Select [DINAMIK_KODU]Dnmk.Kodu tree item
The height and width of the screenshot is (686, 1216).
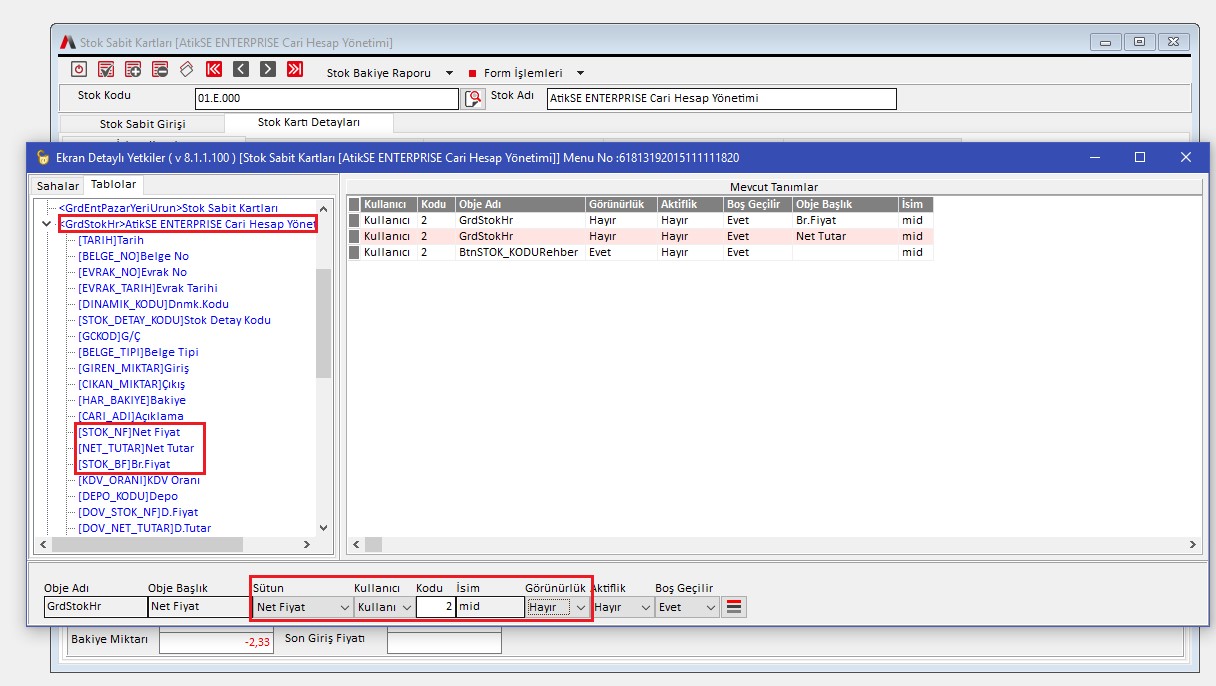tap(153, 304)
